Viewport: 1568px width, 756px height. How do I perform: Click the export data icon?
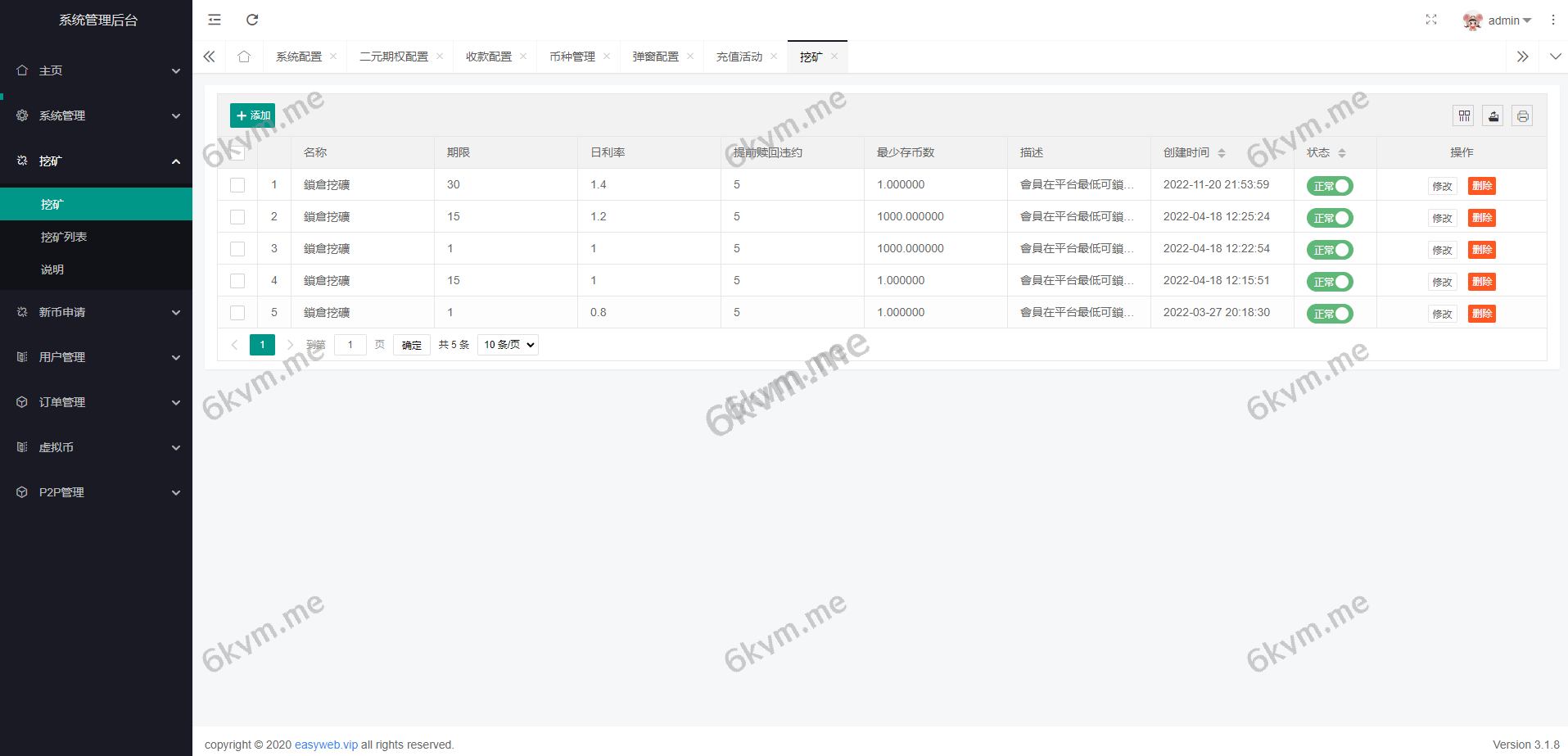1493,115
